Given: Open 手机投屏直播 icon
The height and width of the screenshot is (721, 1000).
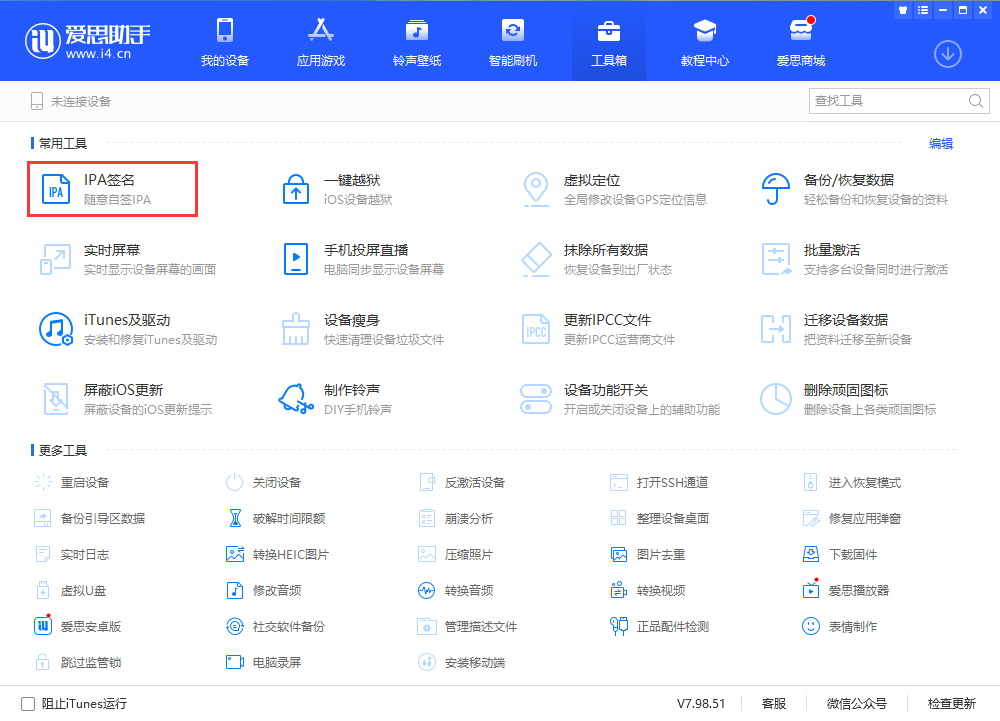Looking at the screenshot, I should click(296, 259).
